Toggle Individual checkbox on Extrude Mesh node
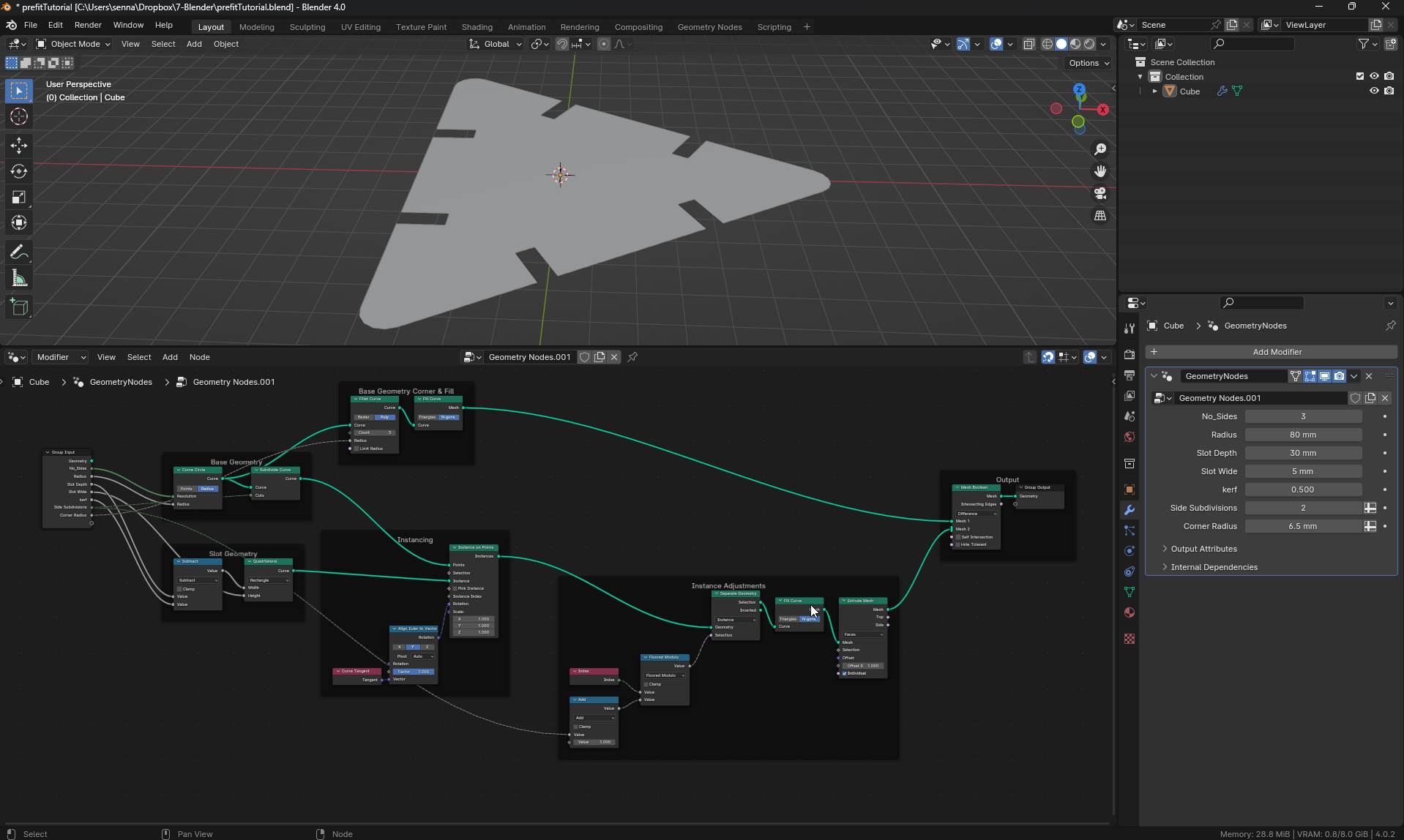Viewport: 1404px width, 840px height. [x=844, y=673]
